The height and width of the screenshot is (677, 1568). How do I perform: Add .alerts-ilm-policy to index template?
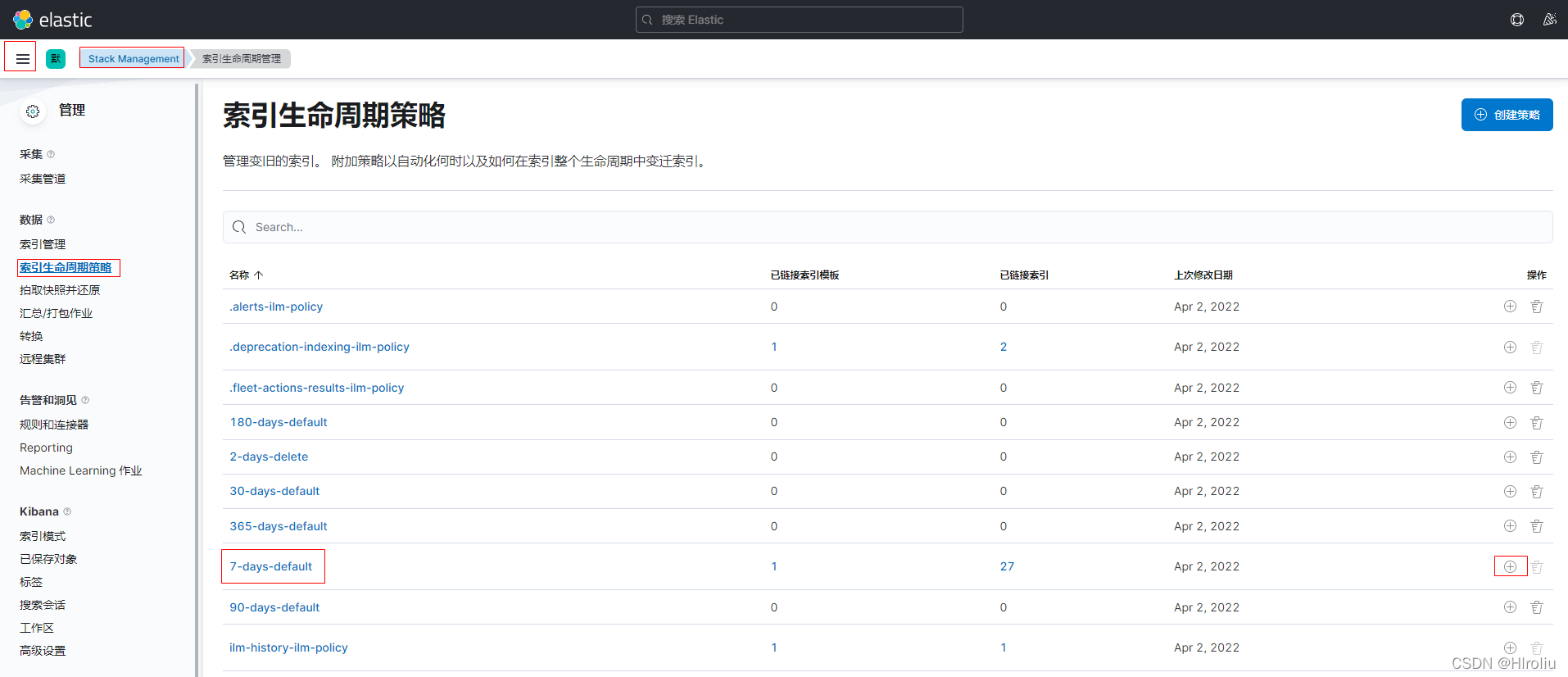(1510, 307)
